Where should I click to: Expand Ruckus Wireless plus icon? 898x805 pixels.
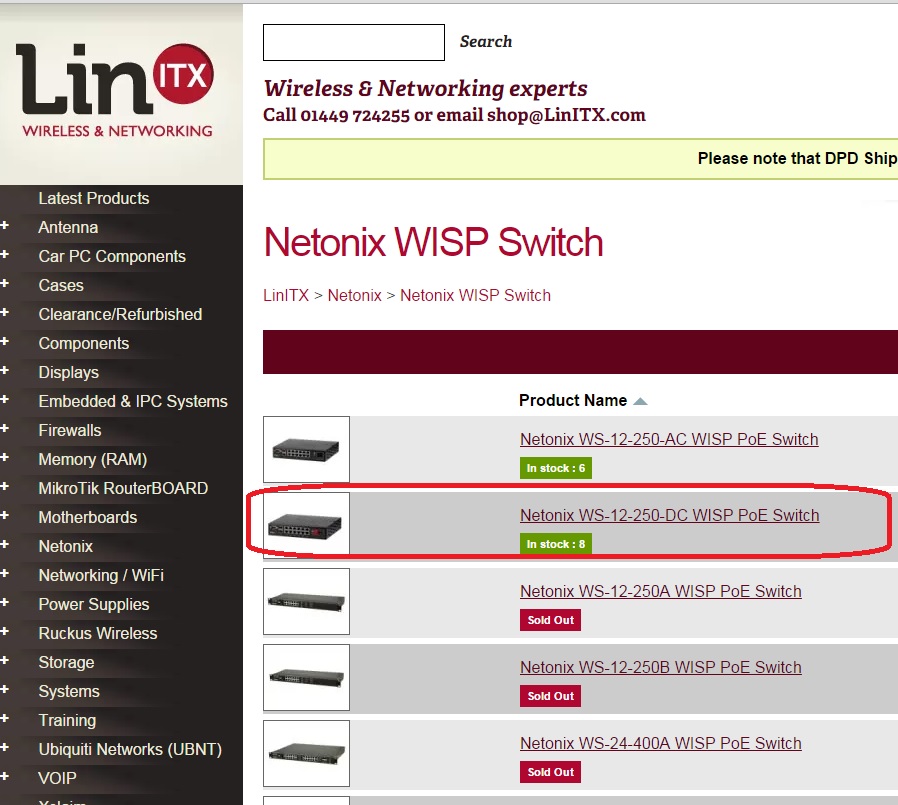(x=5, y=632)
